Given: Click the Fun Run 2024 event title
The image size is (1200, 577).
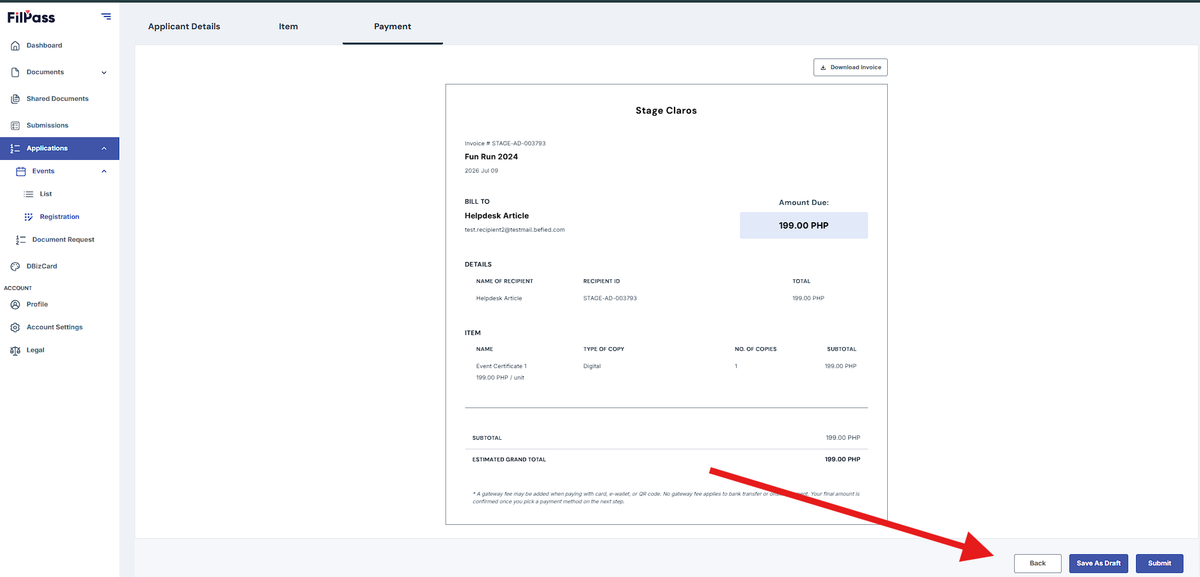Looking at the screenshot, I should 491,157.
